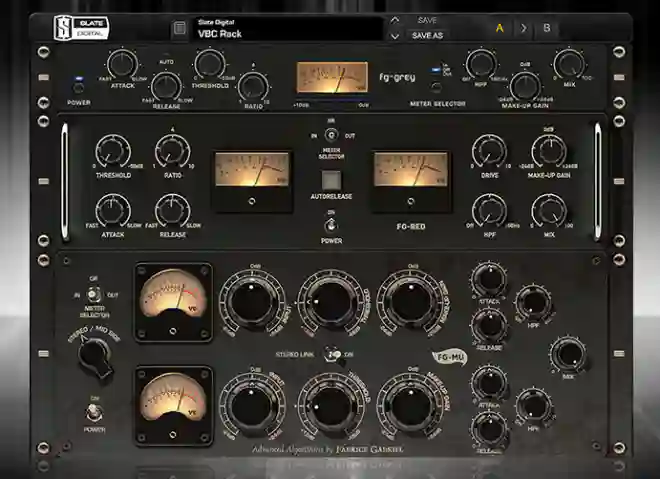Click the FG-MU top channel Attack knob
The image size is (660, 479).
489,280
